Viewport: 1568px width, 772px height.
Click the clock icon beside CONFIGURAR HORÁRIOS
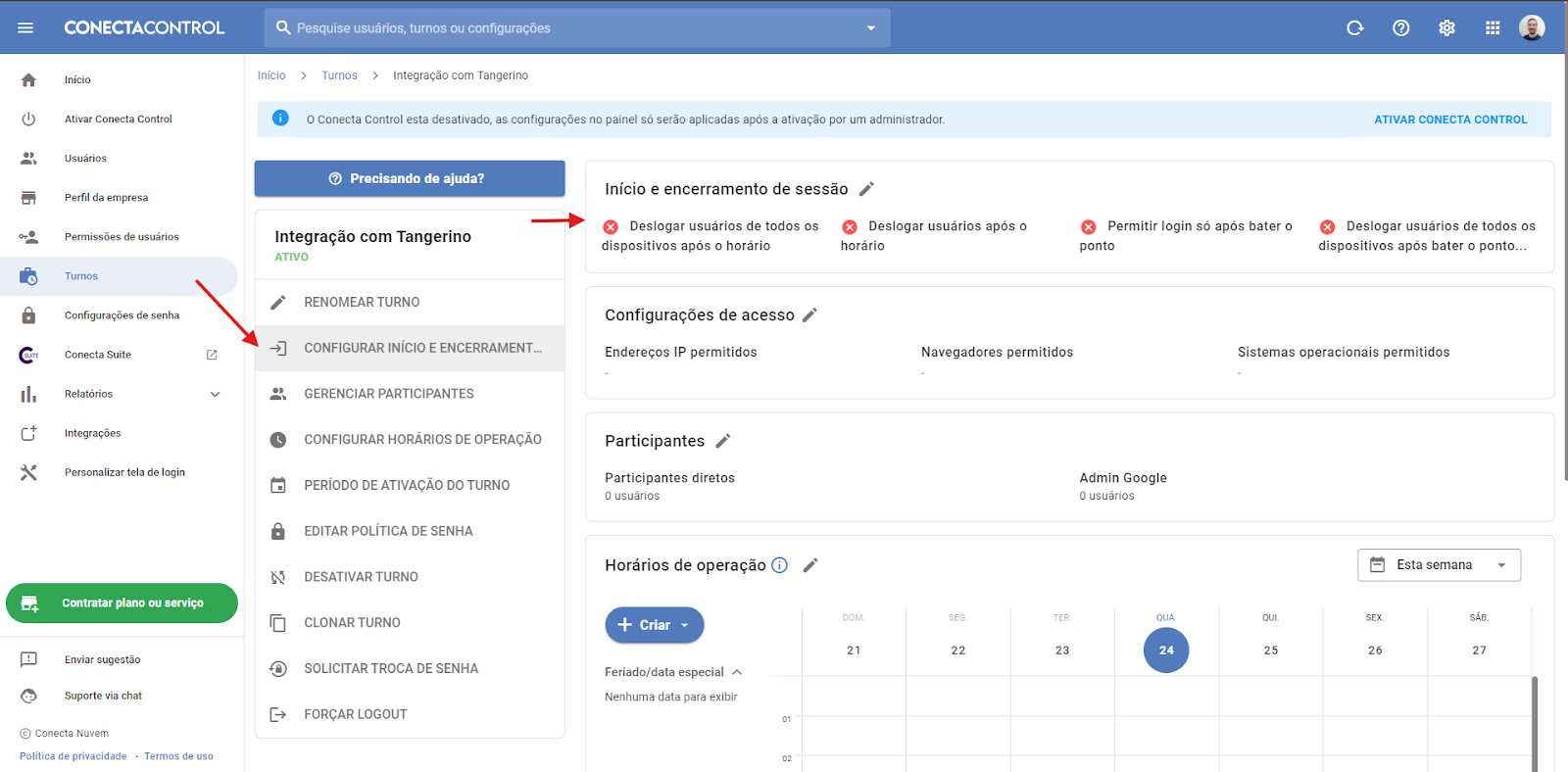278,440
